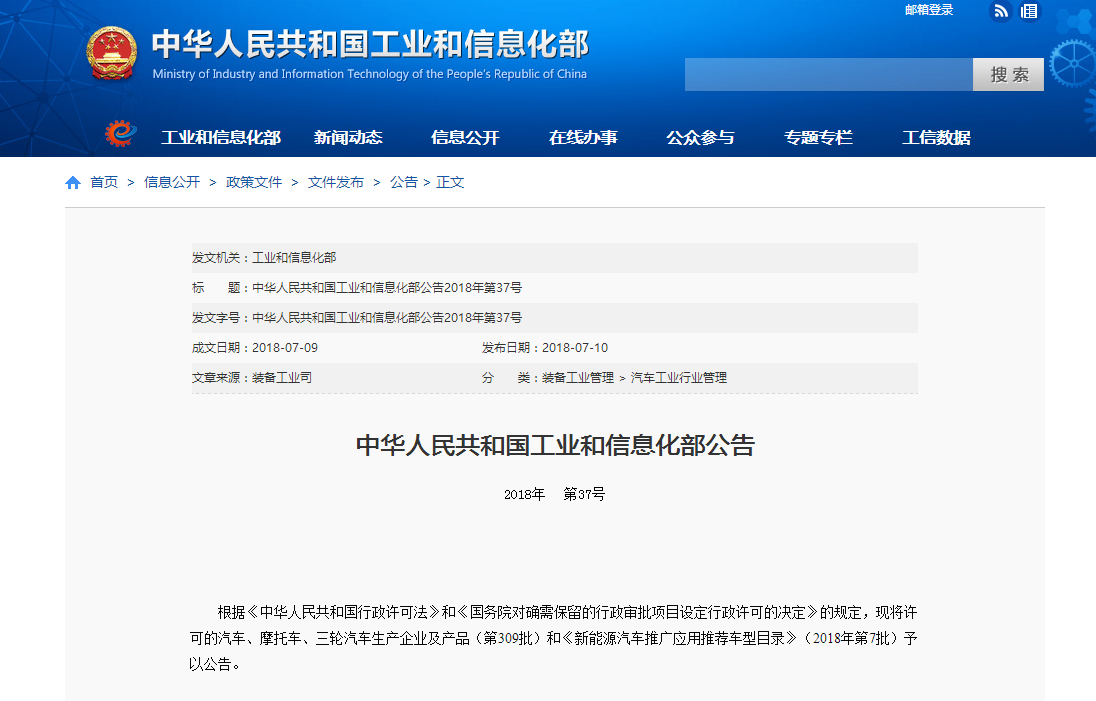Image resolution: width=1096 pixels, height=701 pixels.
Task: Open 邮箱登录 mailbox login link
Action: coord(928,10)
